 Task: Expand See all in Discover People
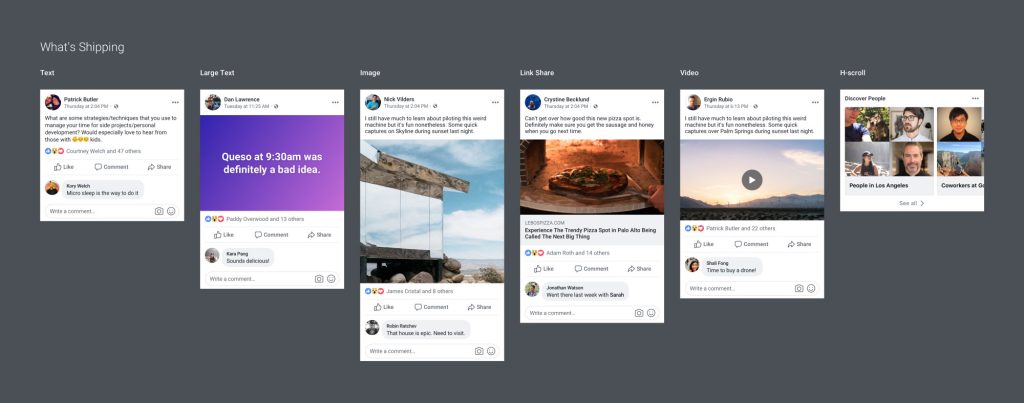click(912, 203)
